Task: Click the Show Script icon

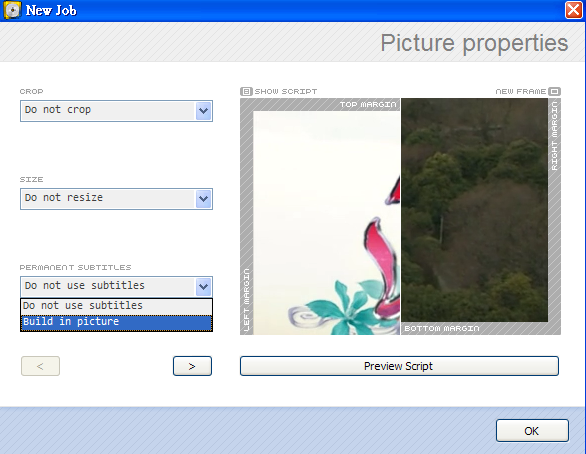Action: (x=246, y=91)
